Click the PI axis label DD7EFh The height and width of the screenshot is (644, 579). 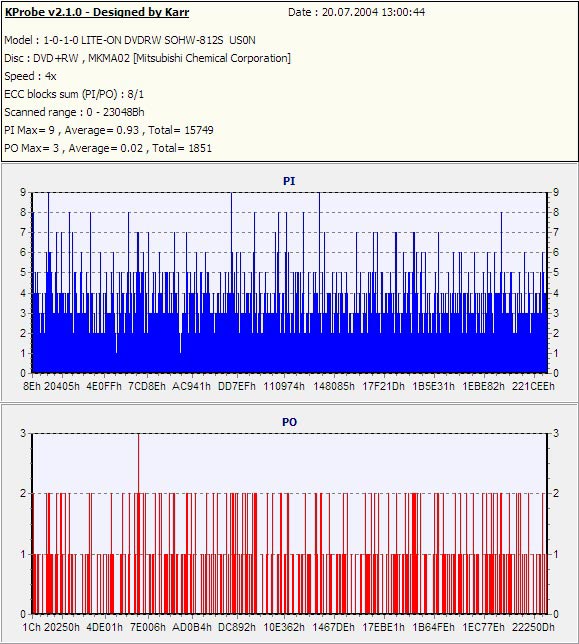237,386
